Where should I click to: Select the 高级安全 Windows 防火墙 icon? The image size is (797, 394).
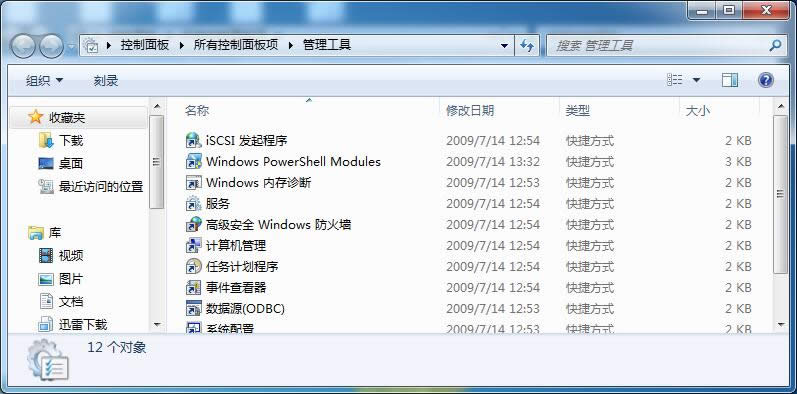(x=194, y=224)
